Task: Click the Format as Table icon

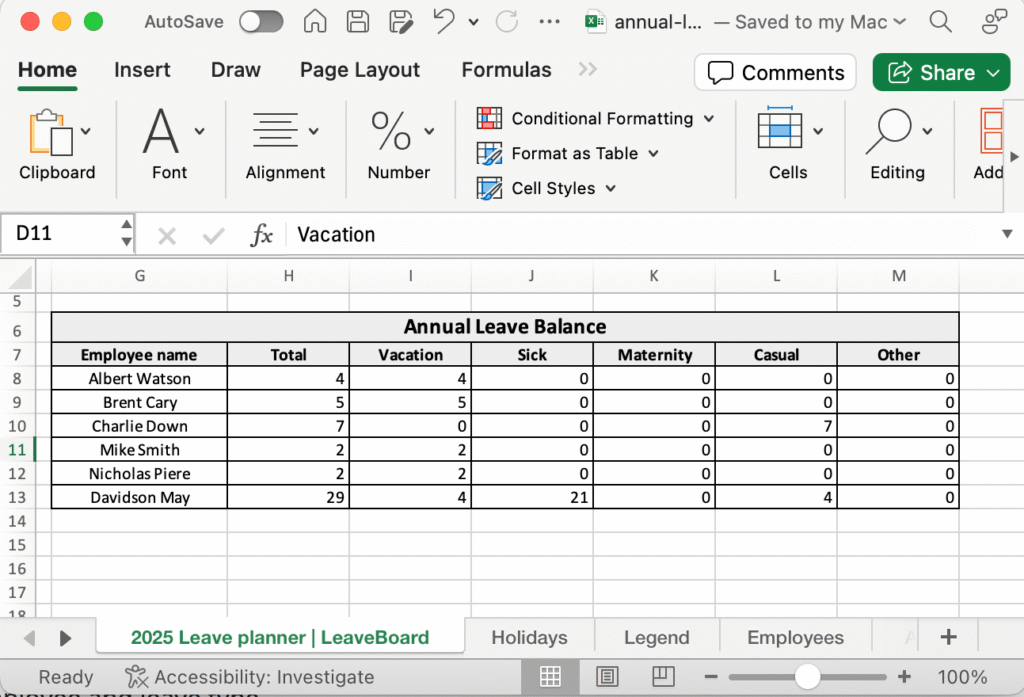Action: point(489,154)
